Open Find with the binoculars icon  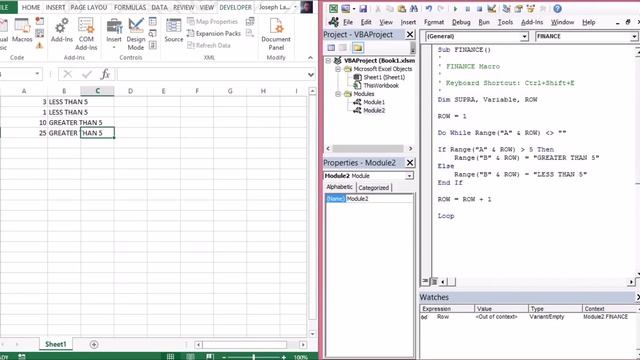pyautogui.click(x=413, y=8)
